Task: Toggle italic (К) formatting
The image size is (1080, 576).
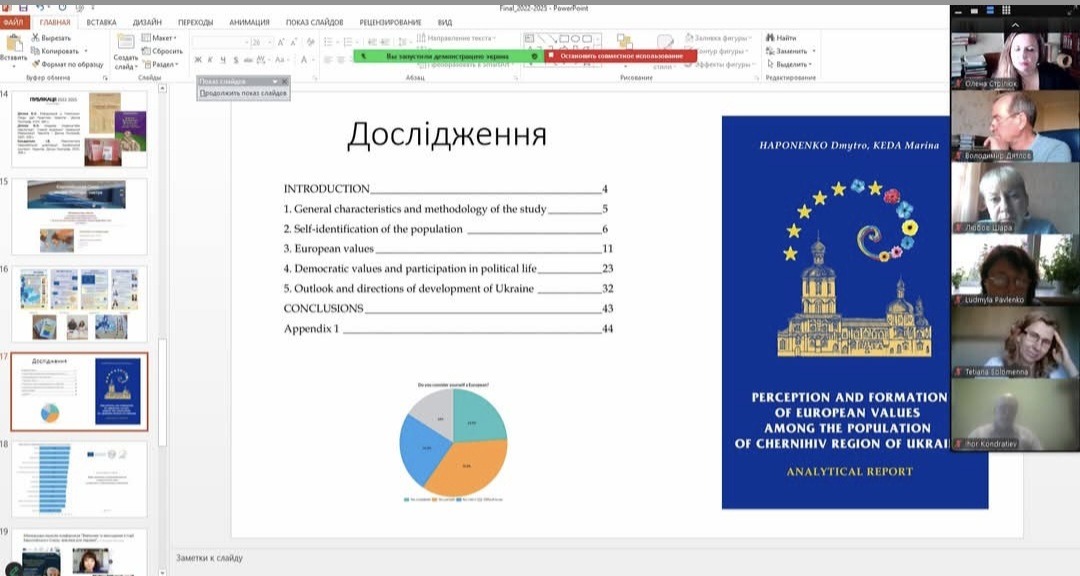Action: [210, 60]
